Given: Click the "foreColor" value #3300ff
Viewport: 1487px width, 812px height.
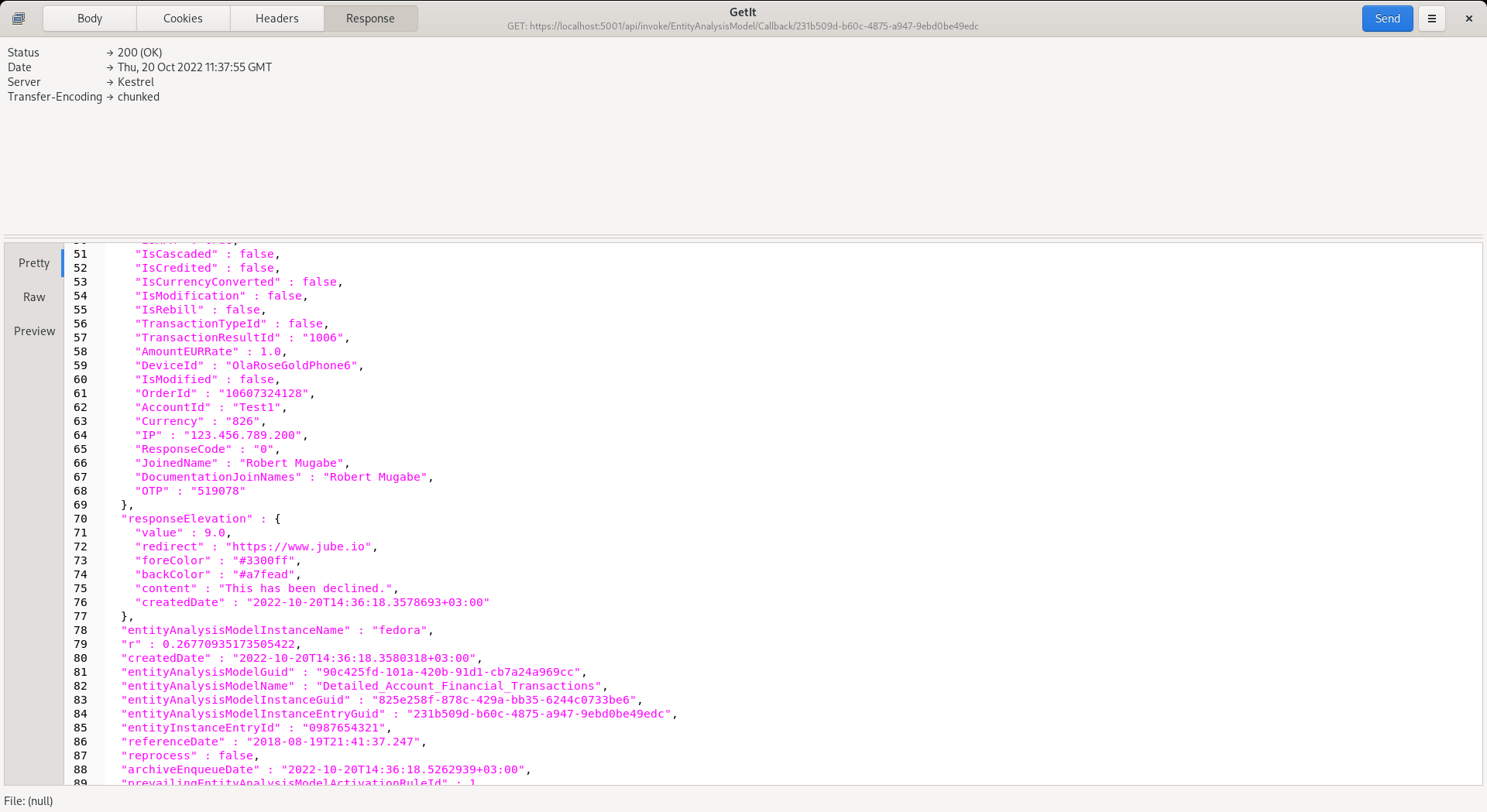Looking at the screenshot, I should click(263, 560).
